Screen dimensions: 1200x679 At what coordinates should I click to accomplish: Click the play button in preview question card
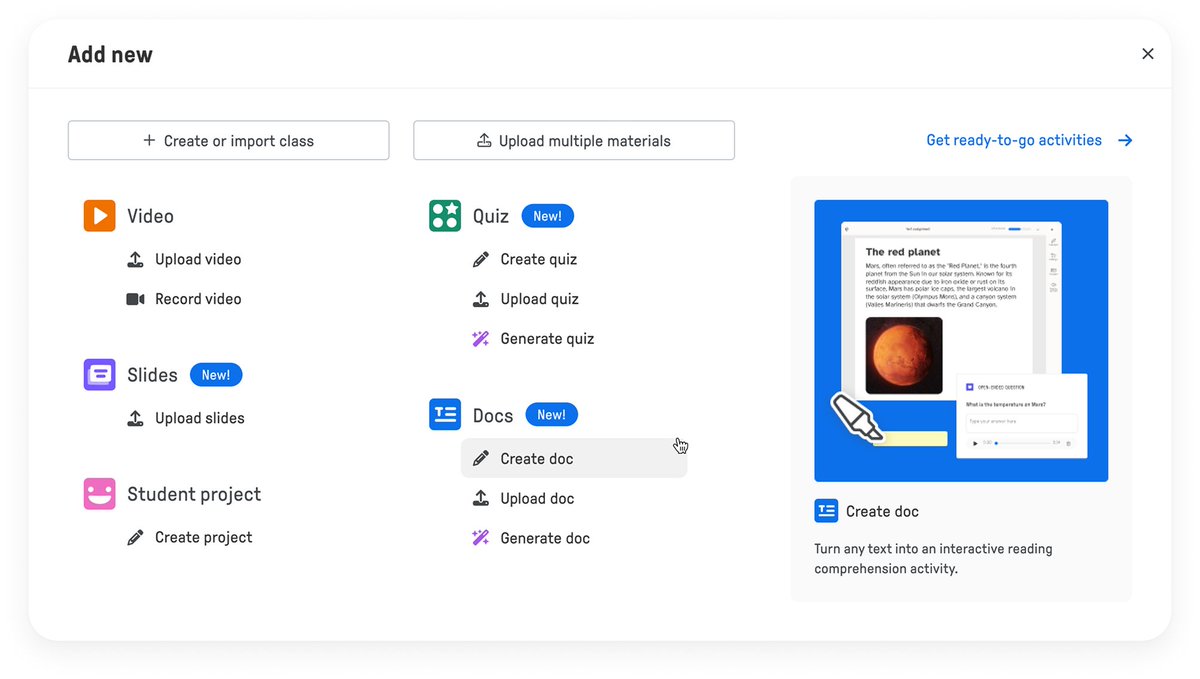tap(976, 442)
